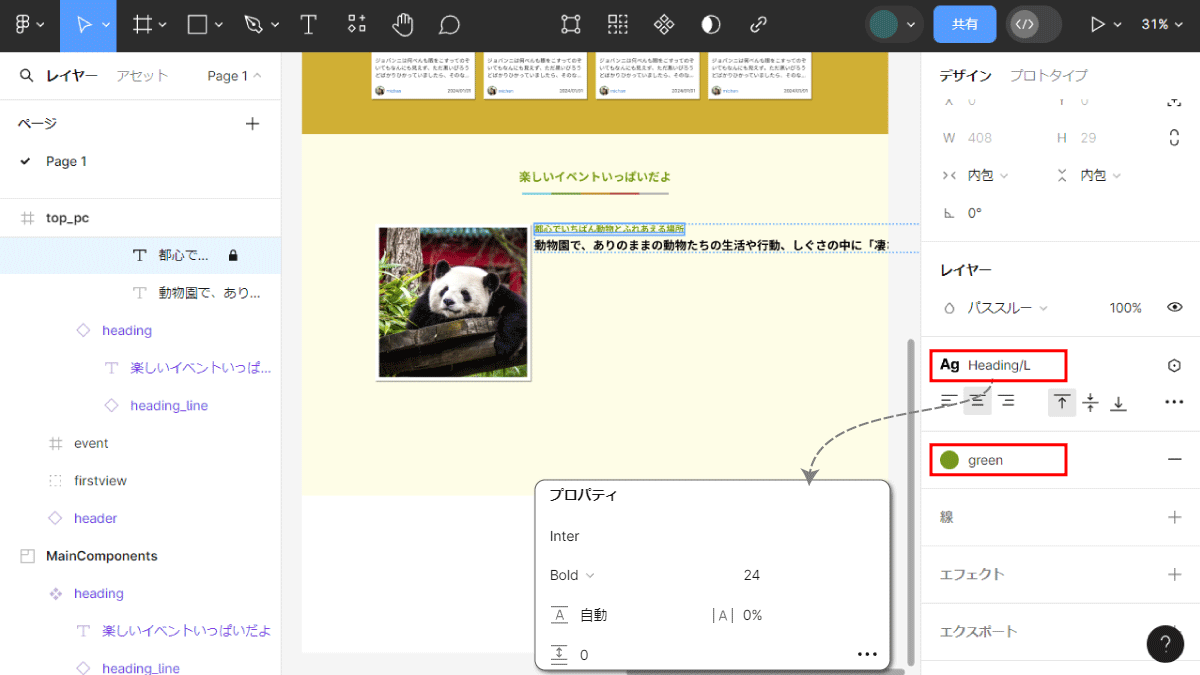
Task: Open the Figma main menu
Action: click(22, 24)
